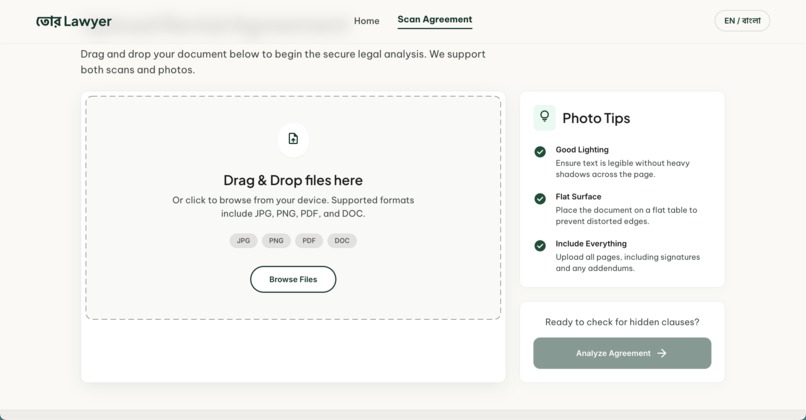Open the Scan Agreement tab
806x420 pixels.
tap(435, 20)
